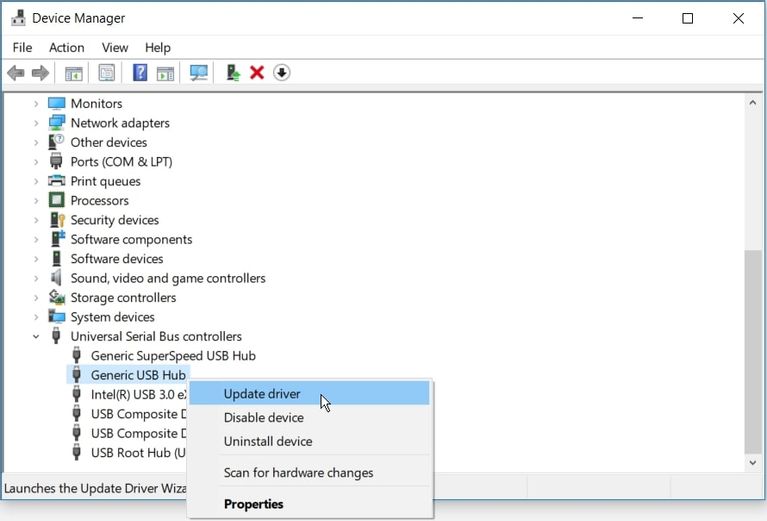Click the Security devices key icon
The width and height of the screenshot is (767, 521).
tap(57, 220)
